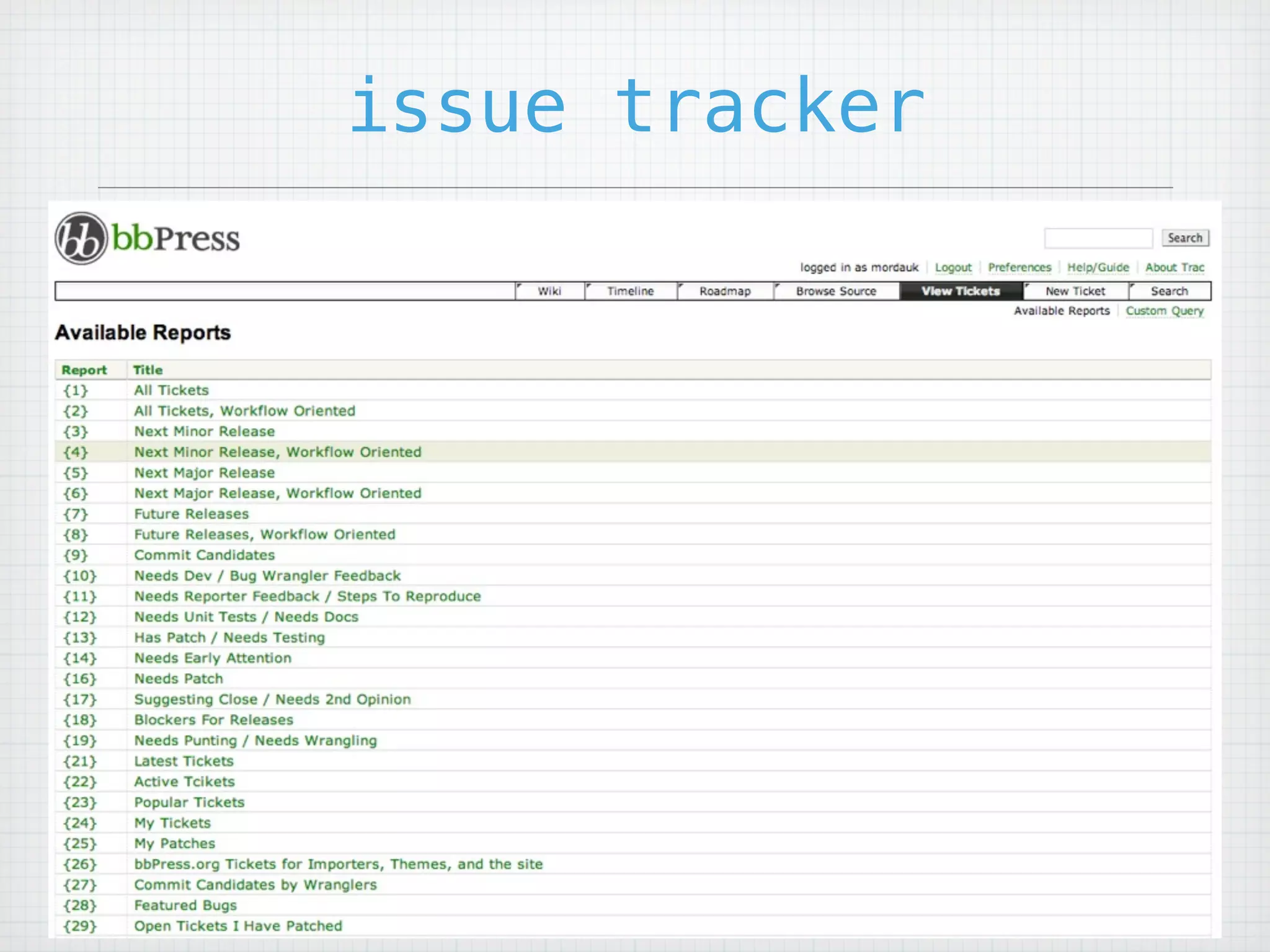Viewport: 1270px width, 952px height.
Task: Switch to the Browse Source tab
Action: click(x=836, y=291)
